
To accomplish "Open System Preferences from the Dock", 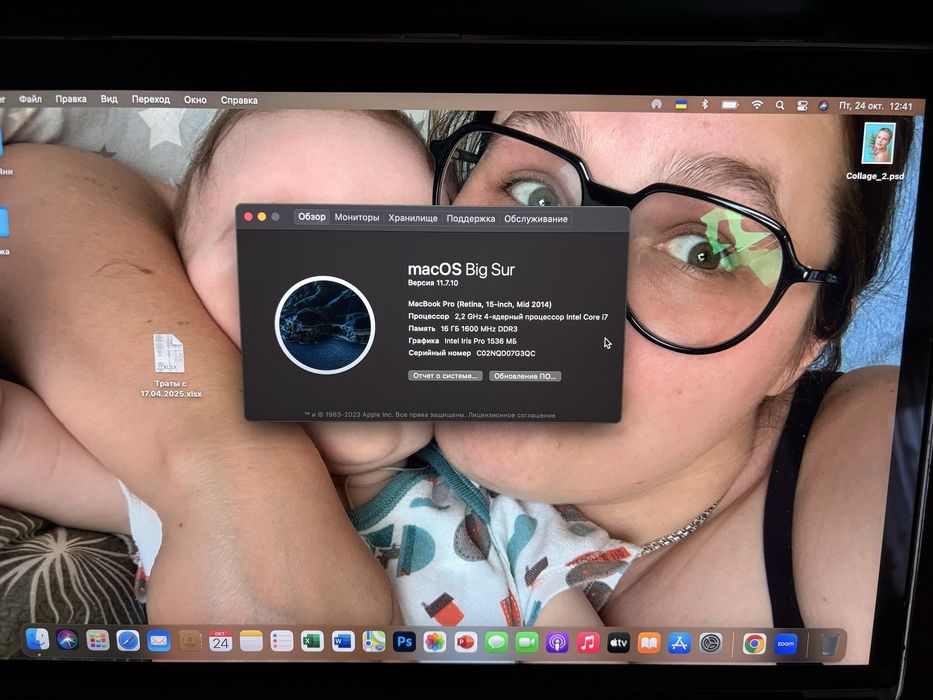I will 710,643.
